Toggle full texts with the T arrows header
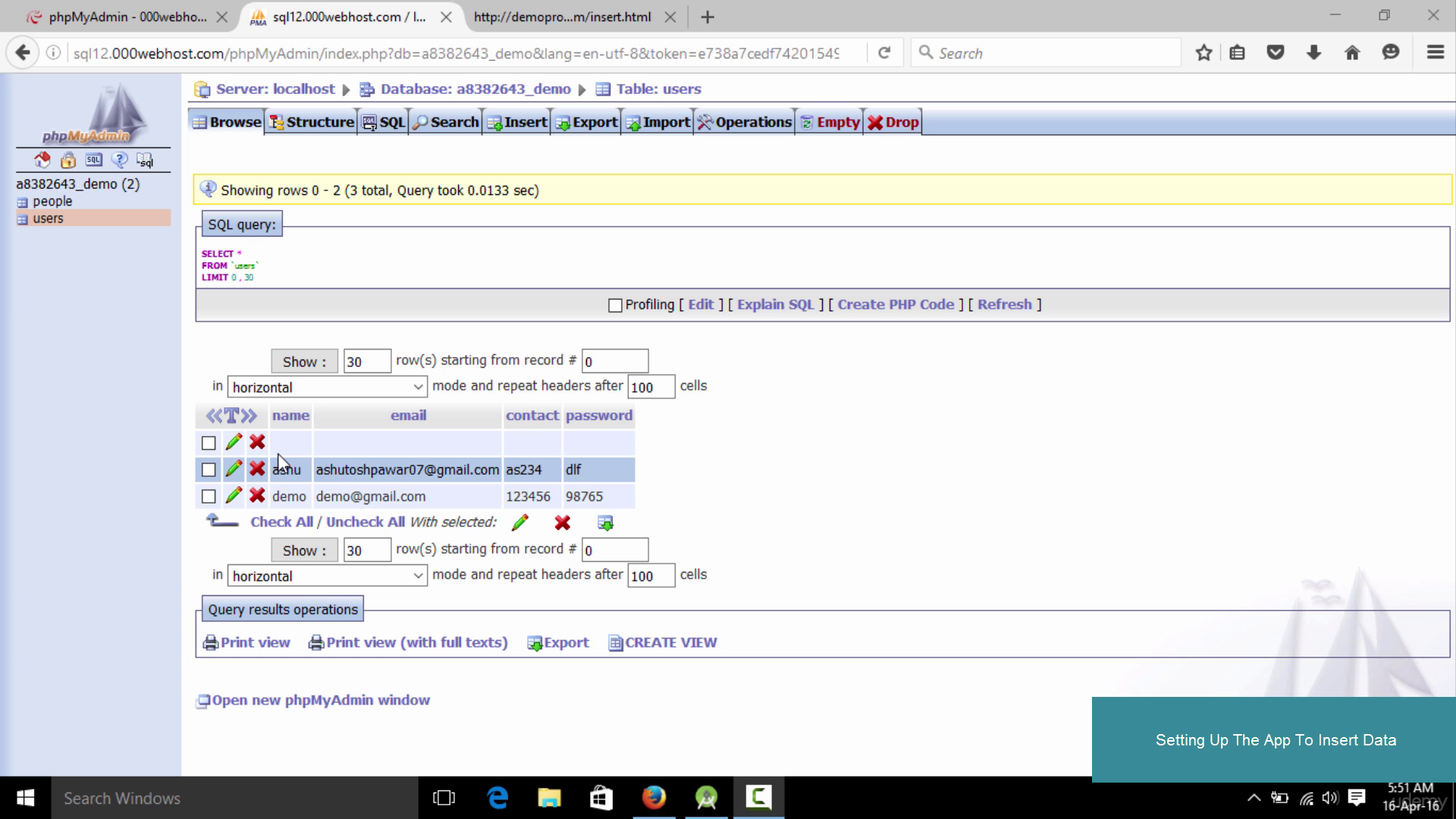 coord(231,416)
